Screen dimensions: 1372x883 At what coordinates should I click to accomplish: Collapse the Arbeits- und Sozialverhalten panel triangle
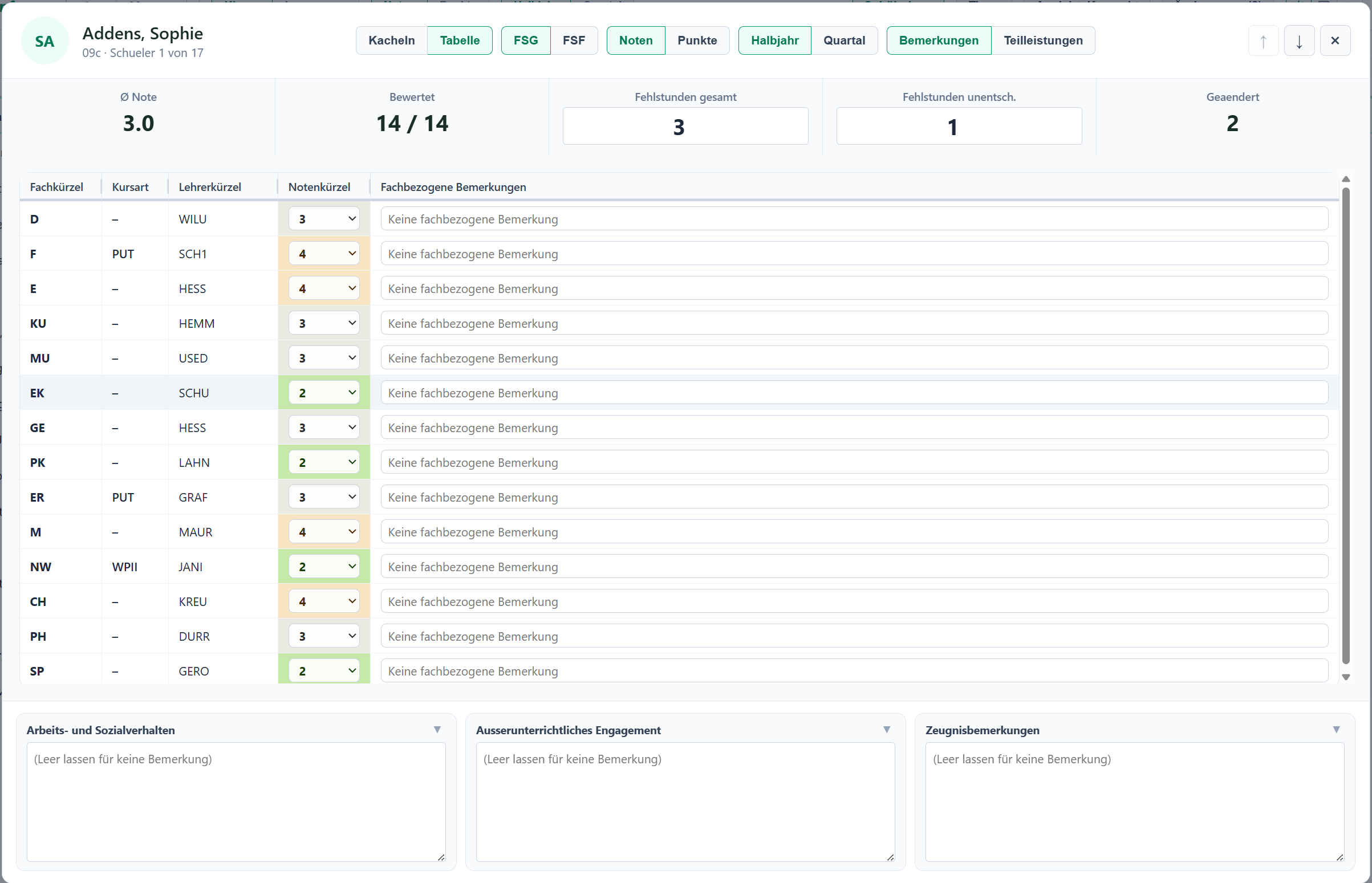437,729
